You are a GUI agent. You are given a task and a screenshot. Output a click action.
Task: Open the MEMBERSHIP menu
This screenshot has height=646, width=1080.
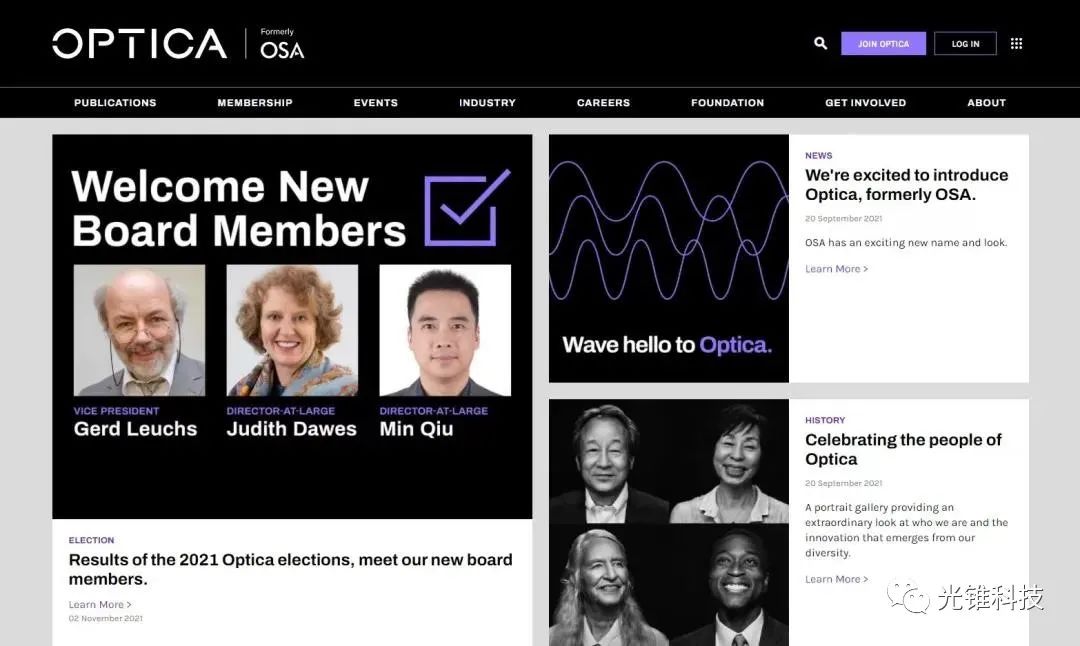click(255, 103)
